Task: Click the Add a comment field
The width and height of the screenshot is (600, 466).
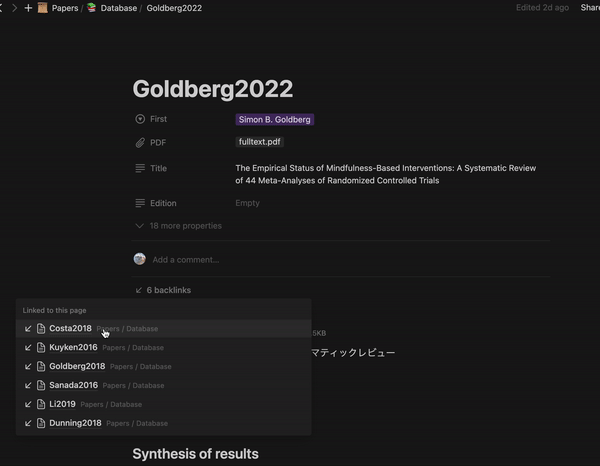Action: (x=185, y=260)
